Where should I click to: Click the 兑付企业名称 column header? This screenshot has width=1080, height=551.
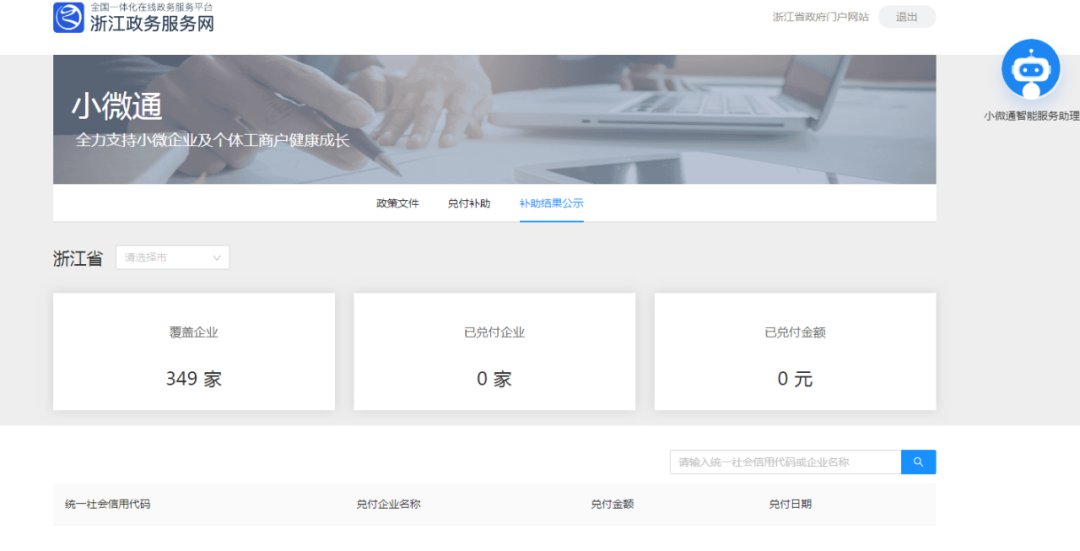[388, 504]
